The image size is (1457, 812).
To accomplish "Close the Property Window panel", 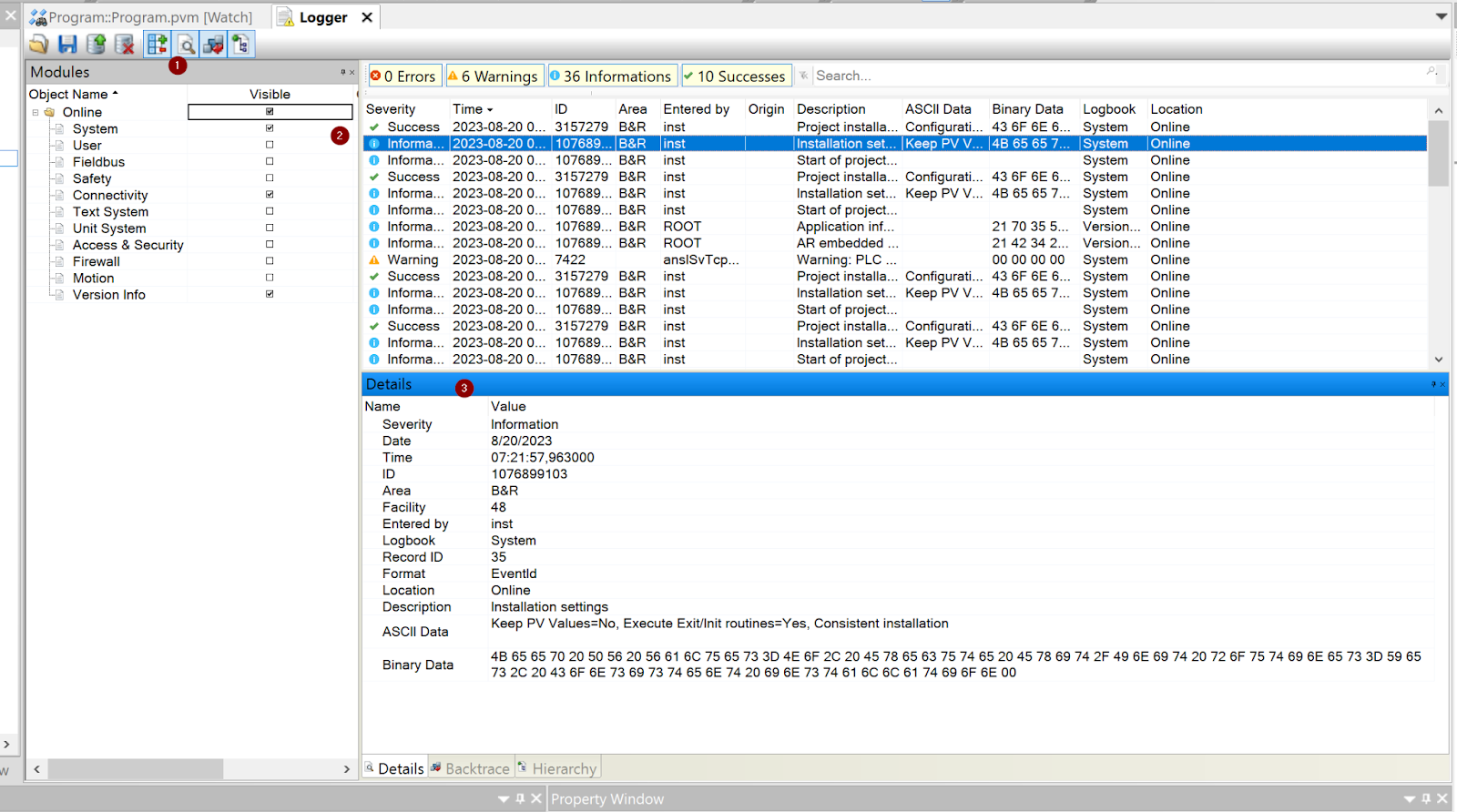I will [1442, 798].
